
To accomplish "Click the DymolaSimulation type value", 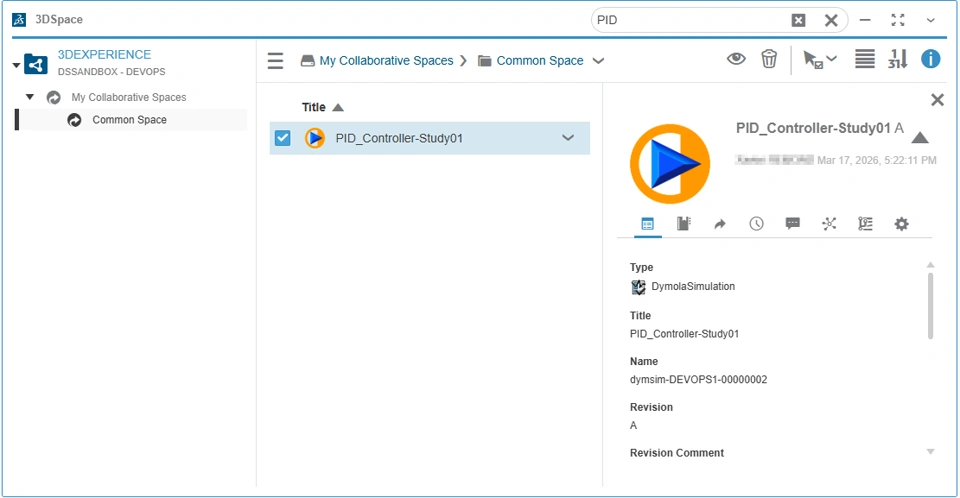I will pos(693,287).
